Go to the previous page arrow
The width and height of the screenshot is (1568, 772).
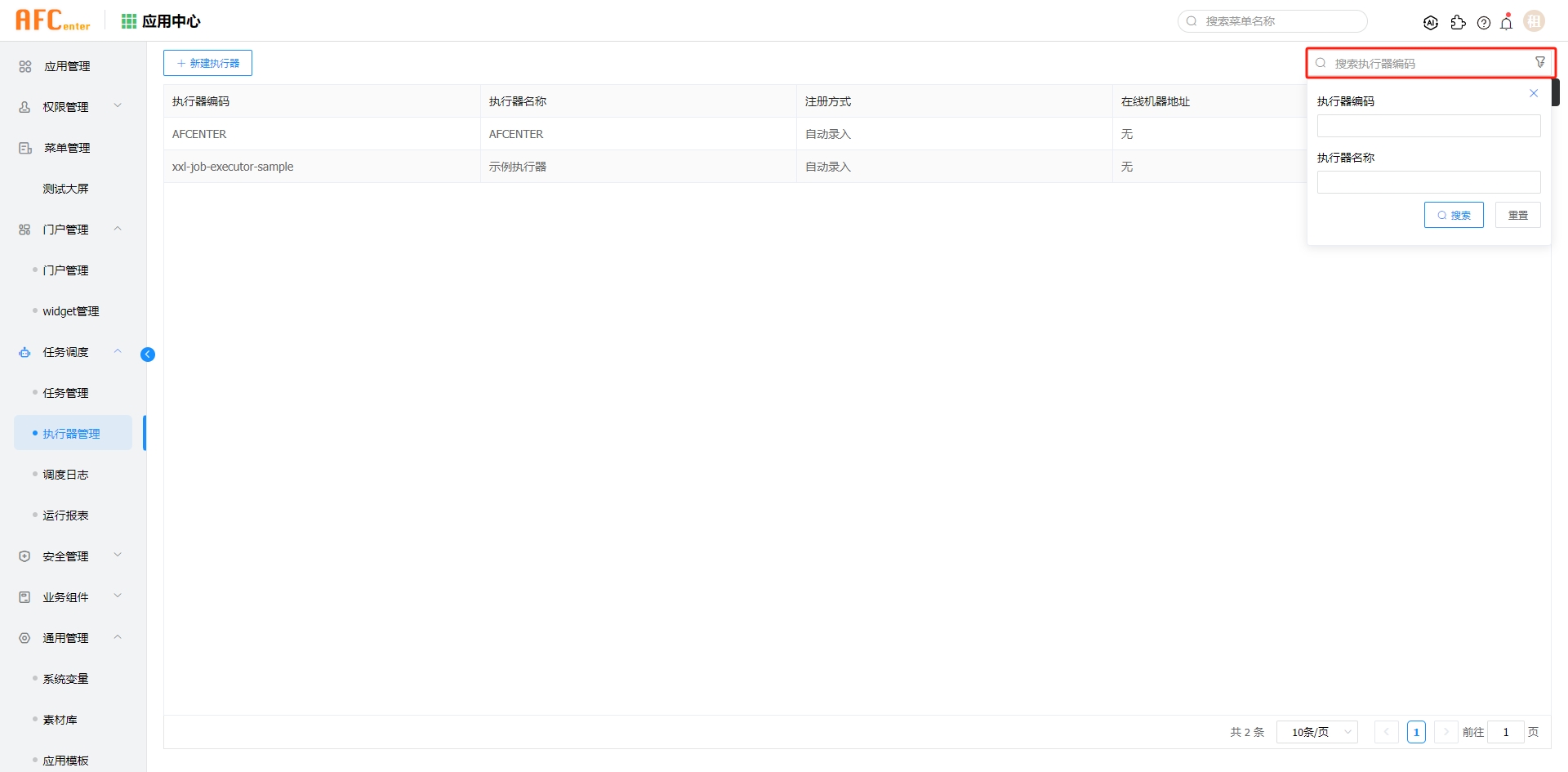1386,732
